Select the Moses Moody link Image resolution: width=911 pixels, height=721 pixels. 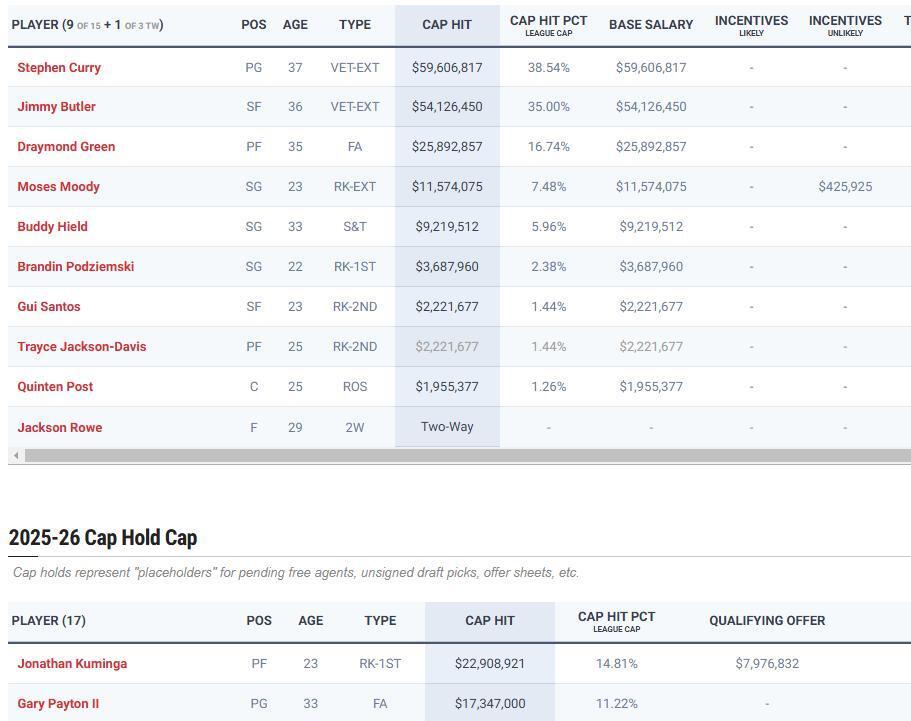[58, 186]
